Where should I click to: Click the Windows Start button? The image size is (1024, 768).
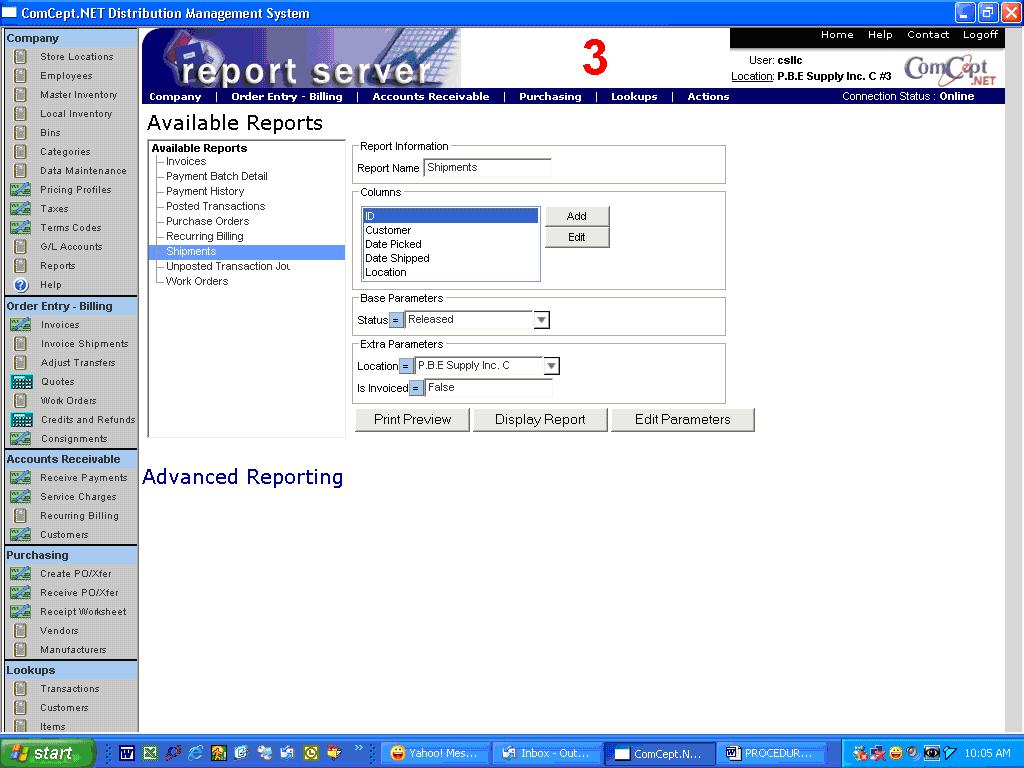tap(47, 753)
